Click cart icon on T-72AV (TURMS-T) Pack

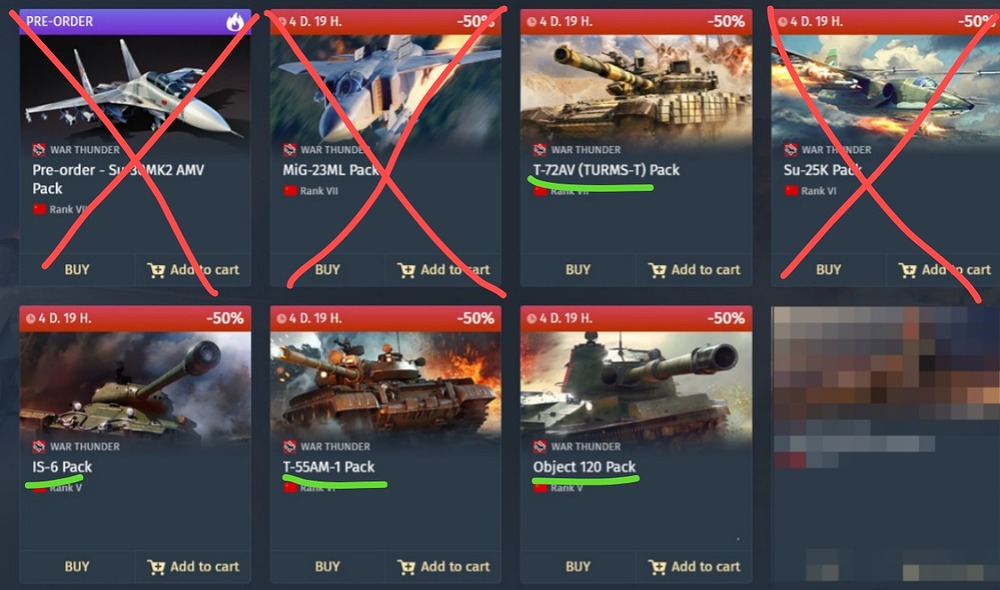coord(657,270)
